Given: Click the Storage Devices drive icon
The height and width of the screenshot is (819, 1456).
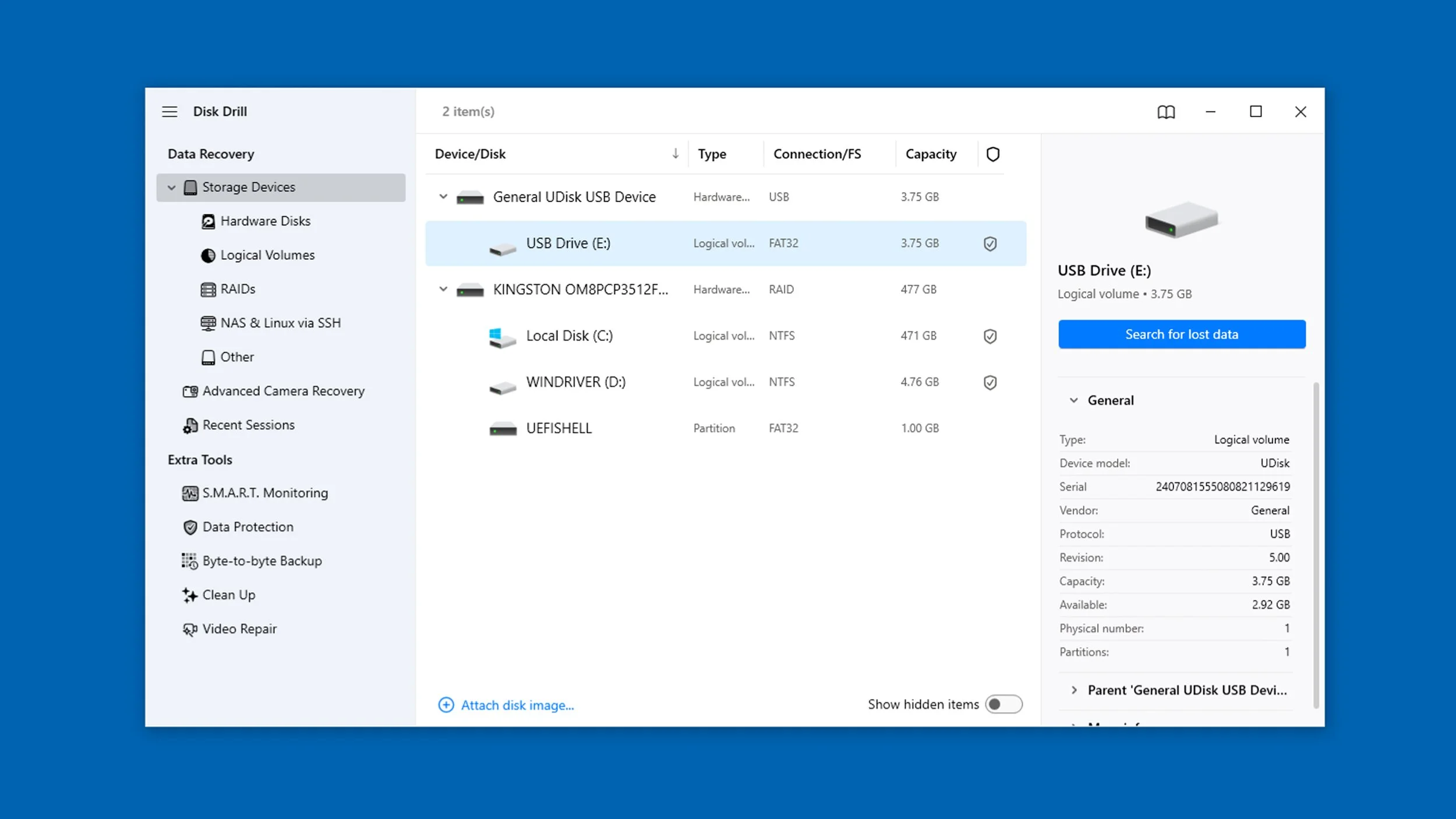Looking at the screenshot, I should coord(190,187).
